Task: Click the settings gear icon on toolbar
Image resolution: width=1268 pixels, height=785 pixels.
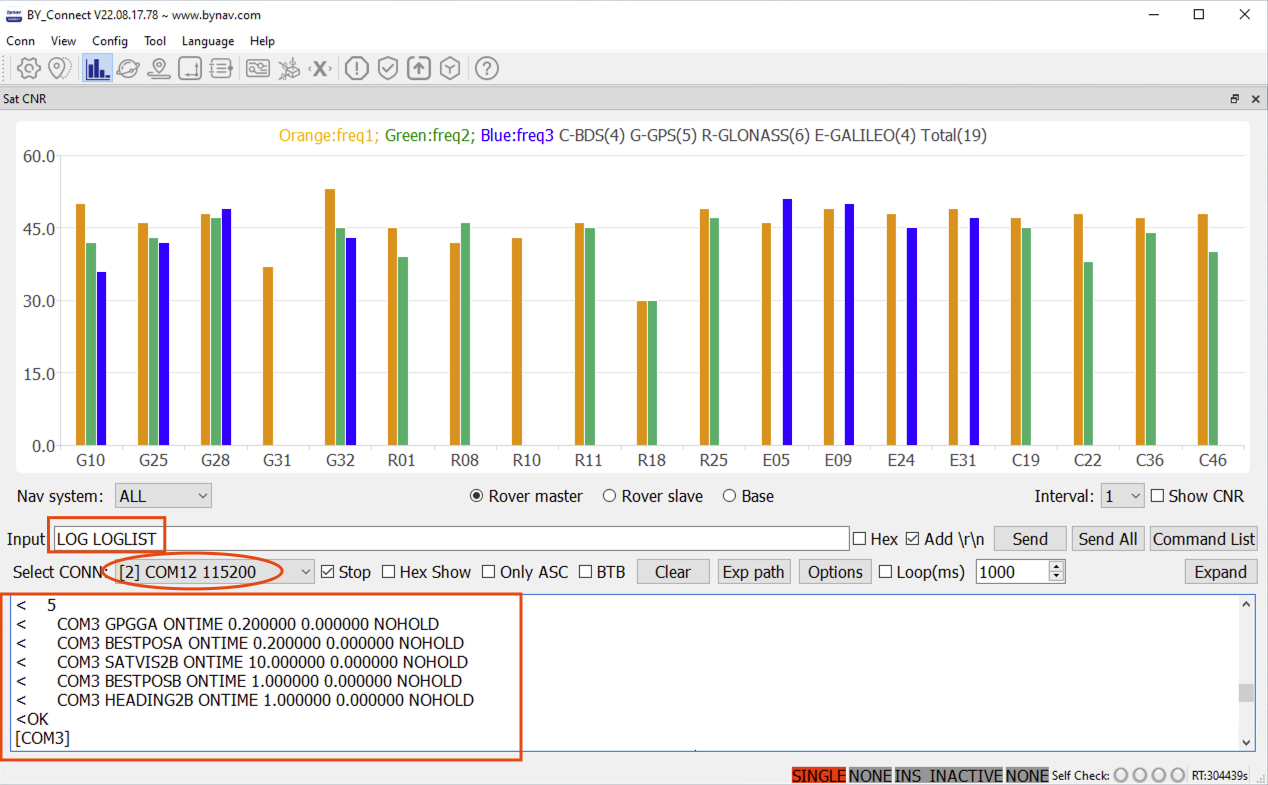Action: (x=28, y=68)
